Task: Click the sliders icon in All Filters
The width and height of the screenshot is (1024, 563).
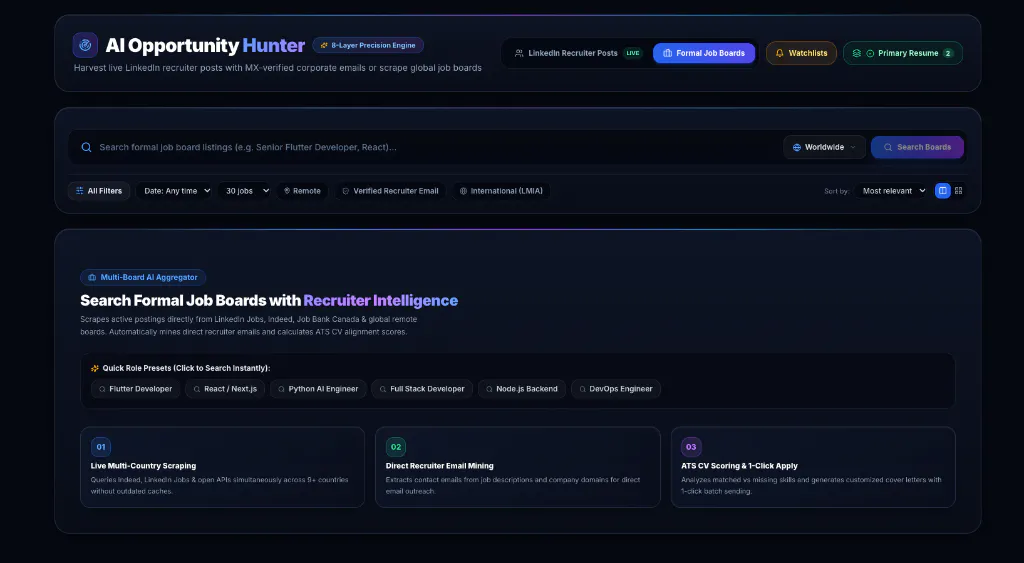Action: [80, 191]
